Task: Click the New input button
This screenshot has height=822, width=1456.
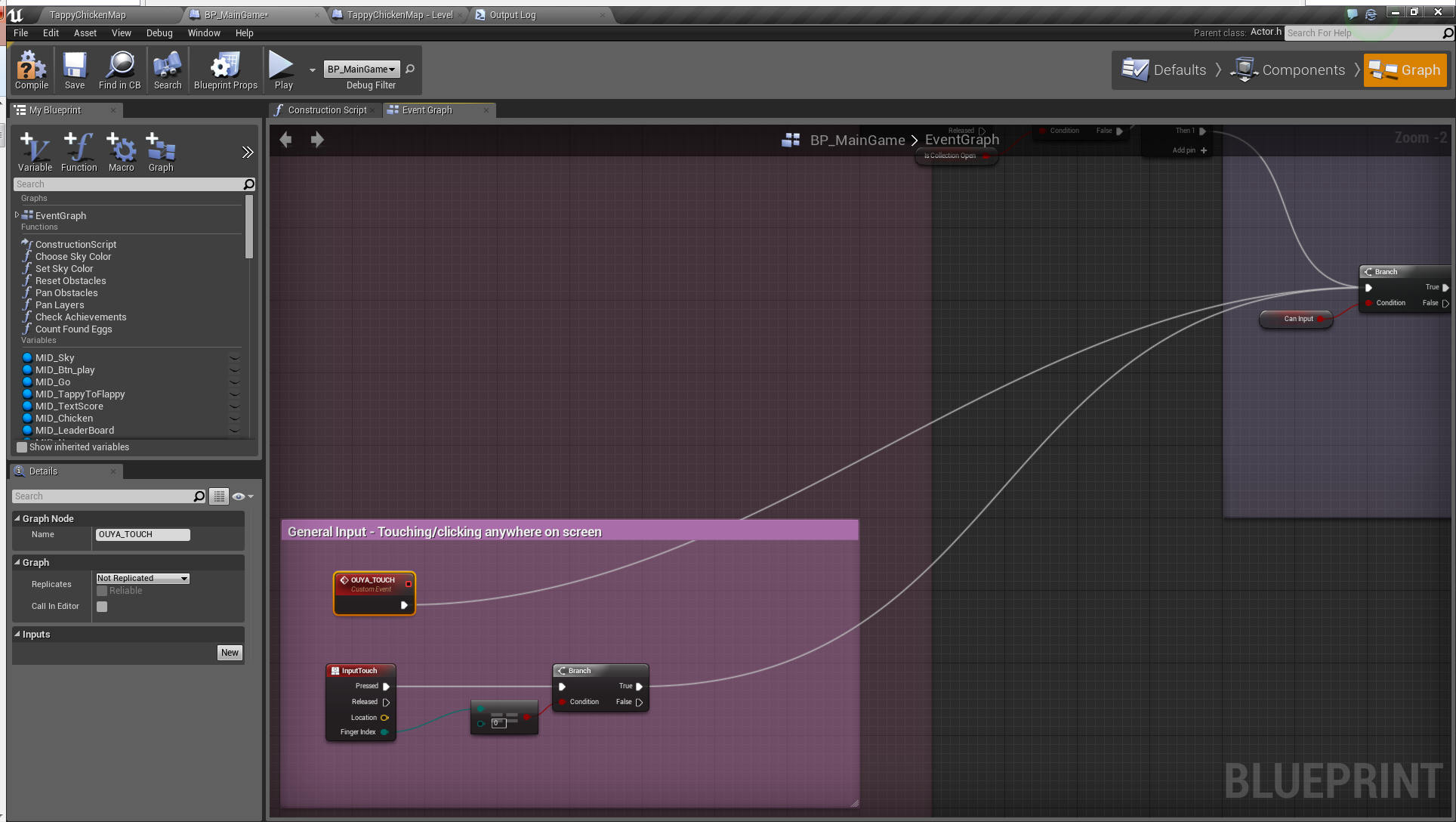Action: (x=230, y=653)
